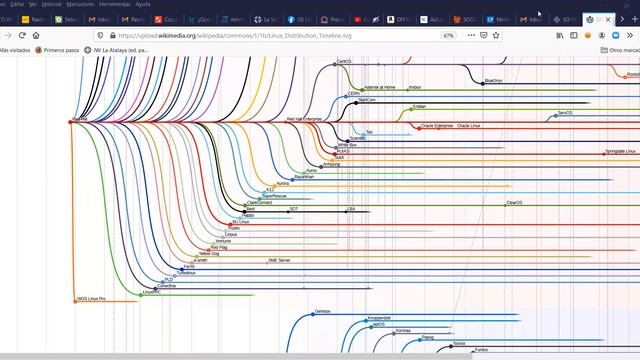Image resolution: width=640 pixels, height=360 pixels.
Task: Click the CentOS label
Action: coord(344,62)
